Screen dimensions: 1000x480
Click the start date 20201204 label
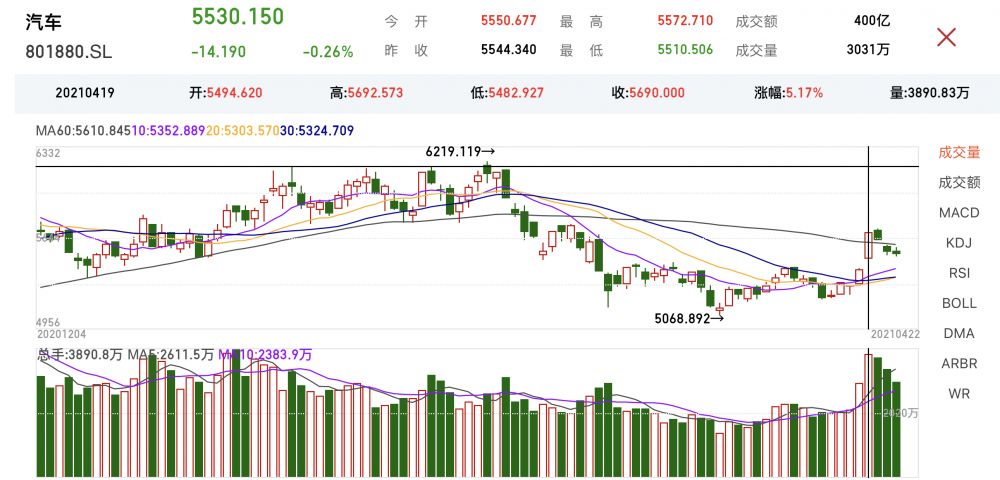click(61, 335)
